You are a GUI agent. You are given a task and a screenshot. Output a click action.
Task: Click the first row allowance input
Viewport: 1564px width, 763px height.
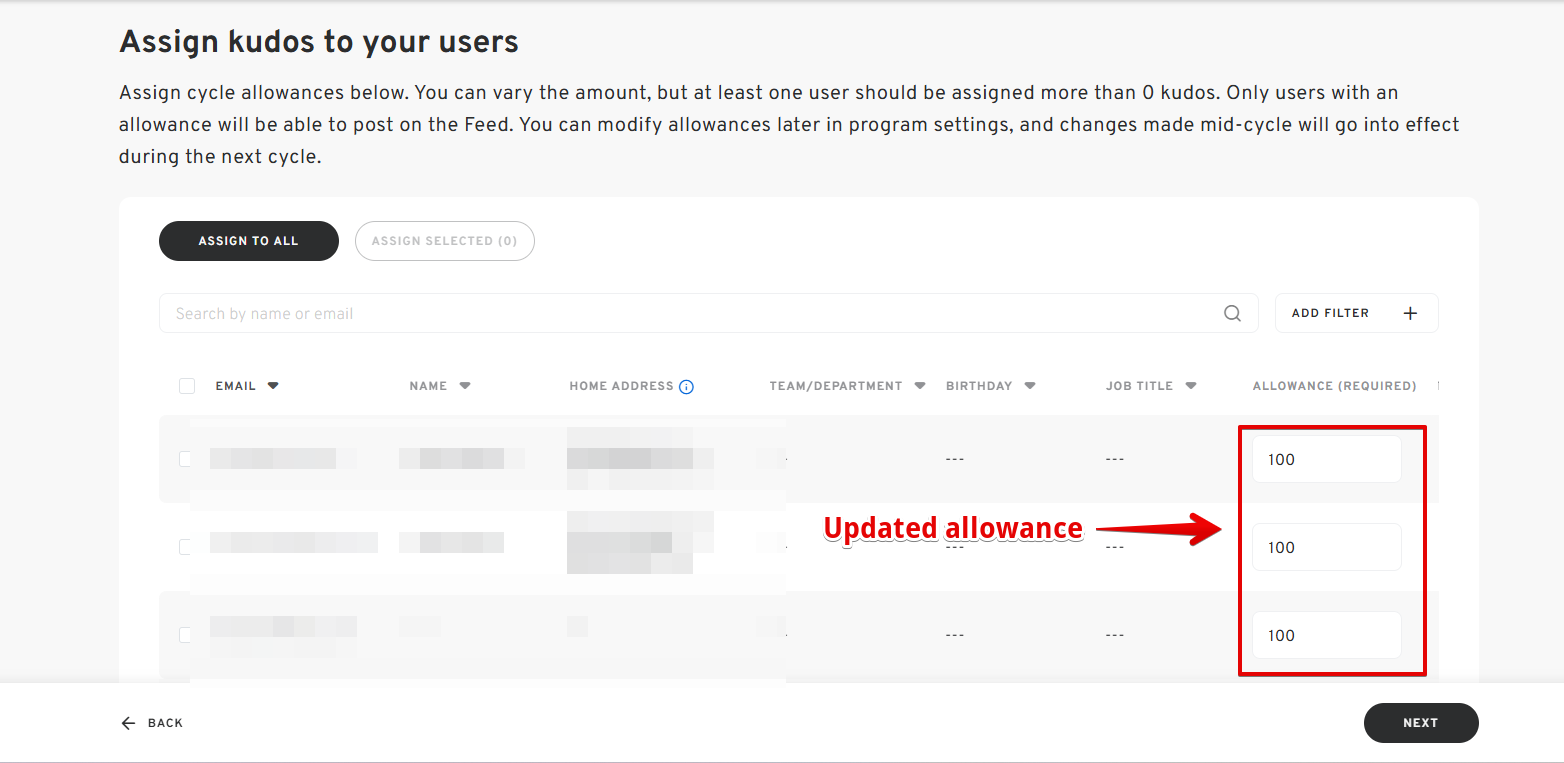(x=1326, y=459)
